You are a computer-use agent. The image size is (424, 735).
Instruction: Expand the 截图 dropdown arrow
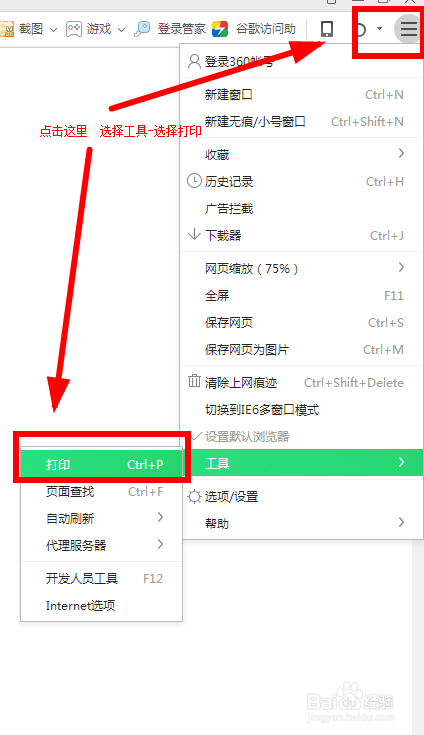point(53,30)
